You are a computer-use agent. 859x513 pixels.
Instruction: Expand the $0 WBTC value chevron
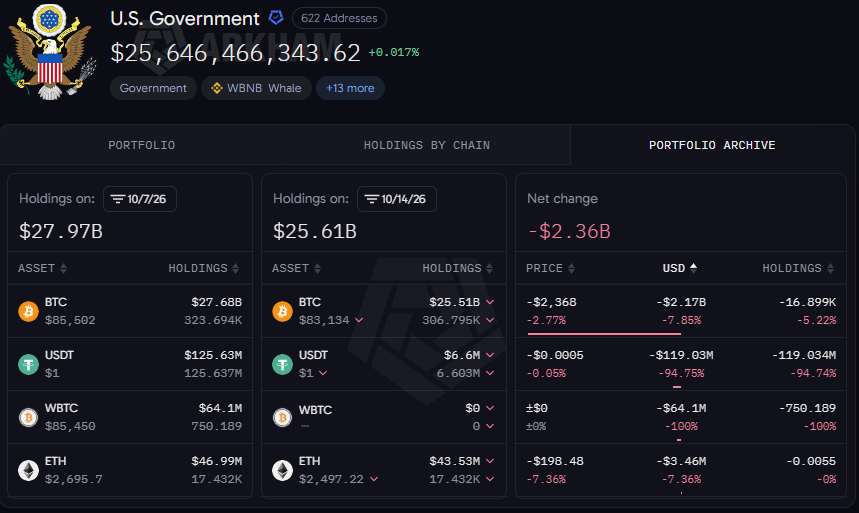pyautogui.click(x=490, y=408)
